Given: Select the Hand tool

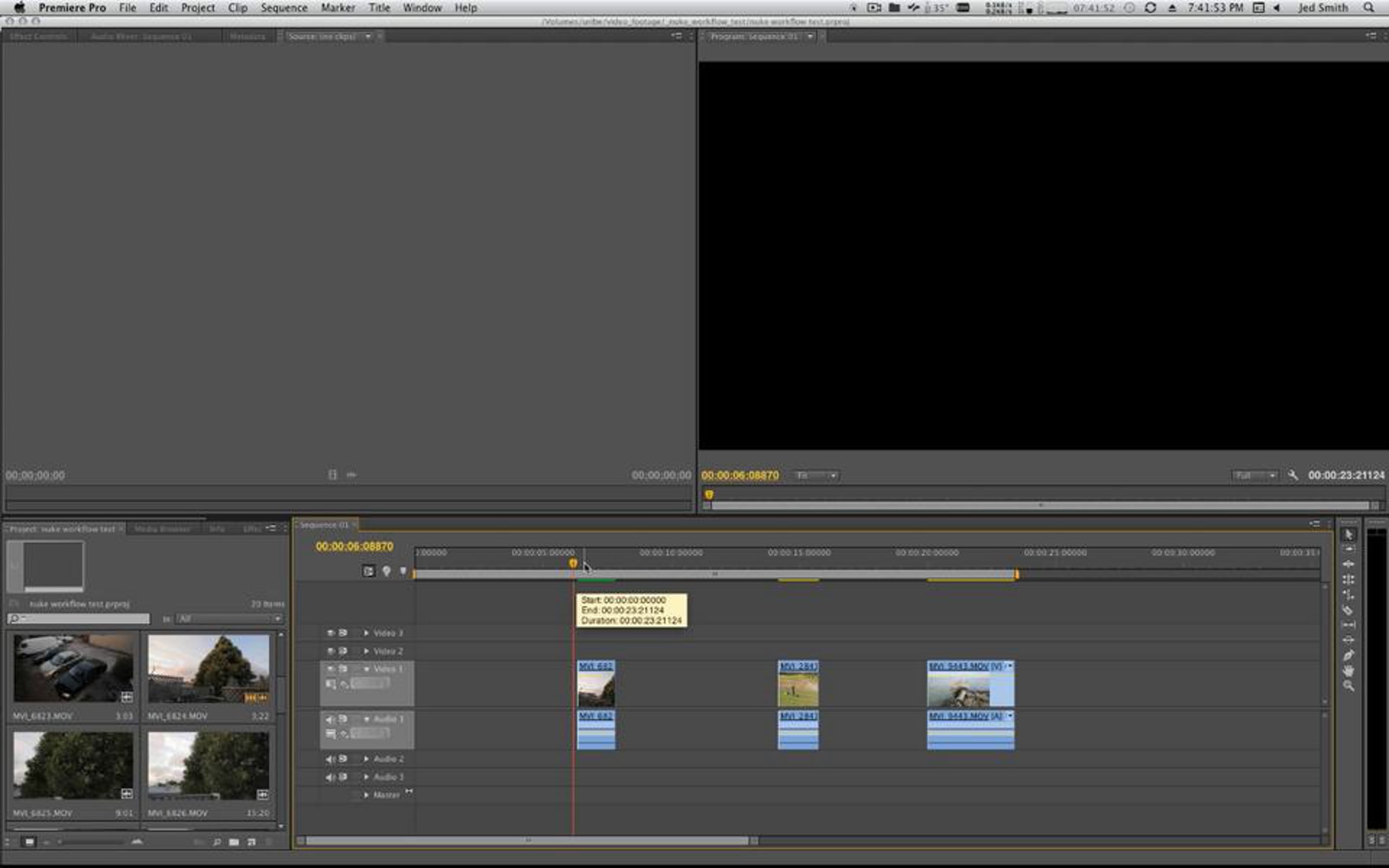Looking at the screenshot, I should click(x=1348, y=671).
